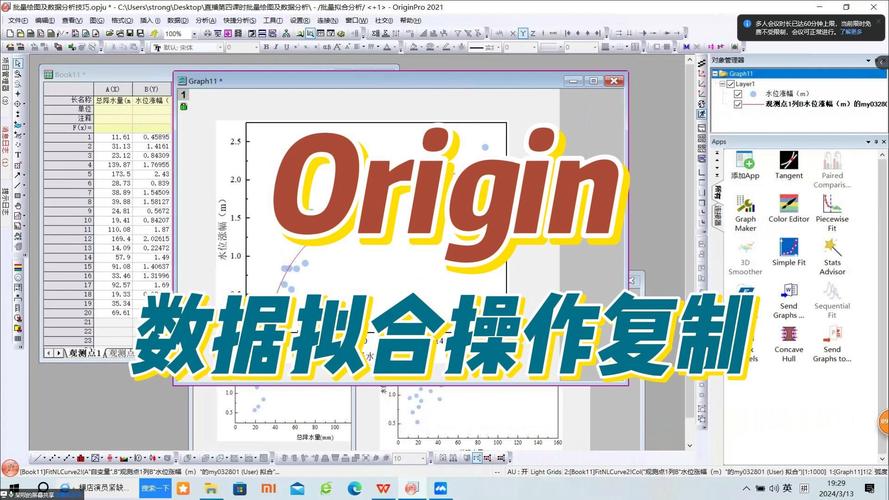Click the Z axis designation button

533,34
